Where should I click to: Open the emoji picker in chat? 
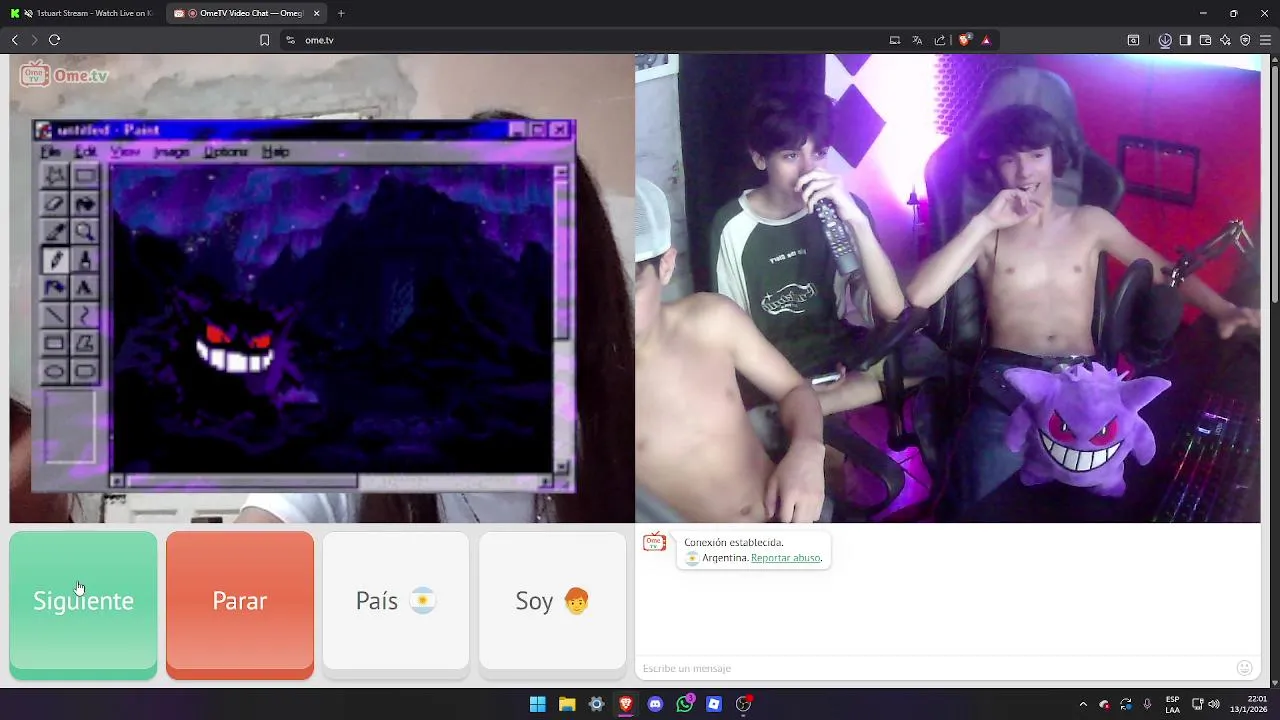(x=1244, y=668)
